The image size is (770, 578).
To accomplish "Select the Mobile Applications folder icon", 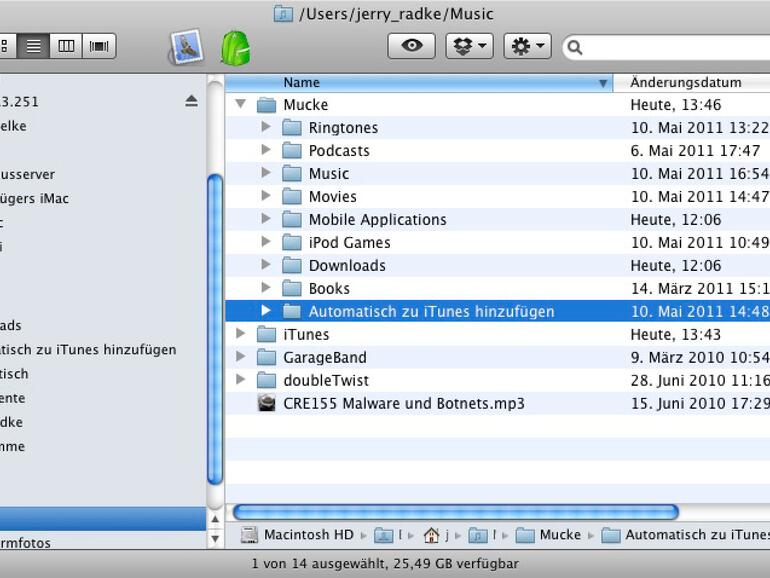I will (x=292, y=220).
